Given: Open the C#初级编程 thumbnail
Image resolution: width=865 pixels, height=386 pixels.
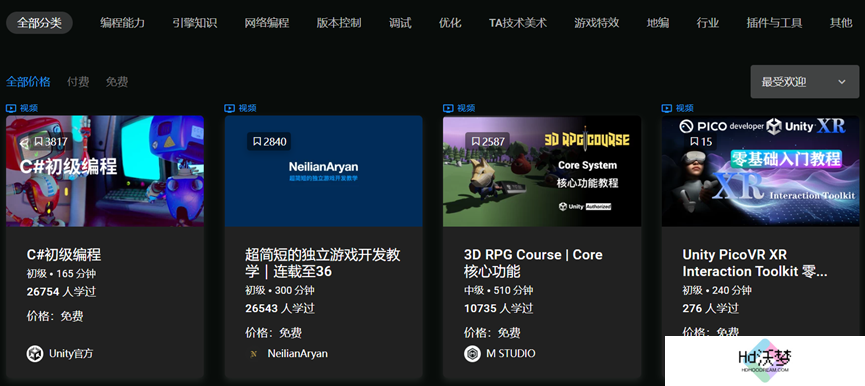Looking at the screenshot, I should 105,171.
